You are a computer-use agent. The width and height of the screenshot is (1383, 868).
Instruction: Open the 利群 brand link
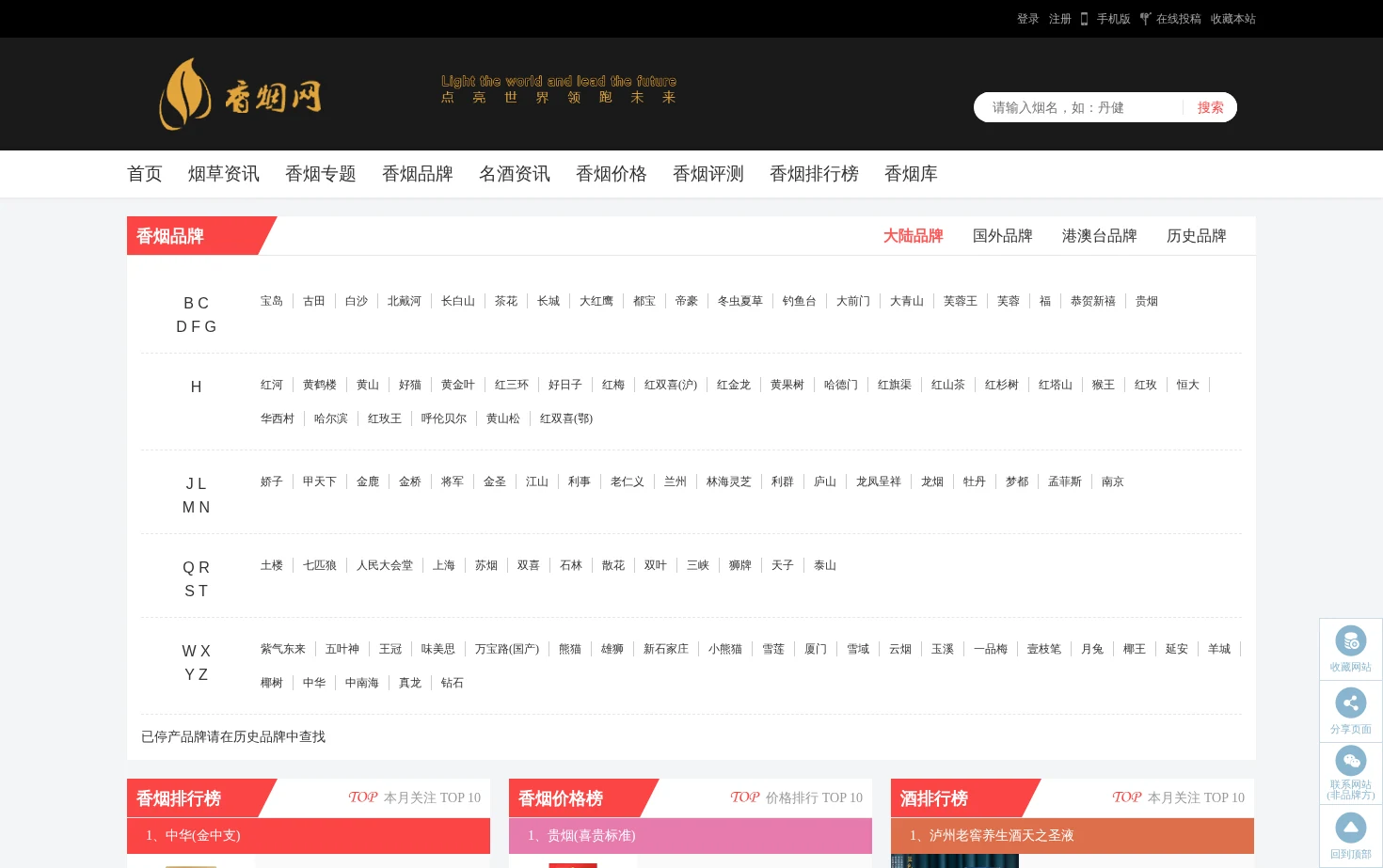(x=783, y=481)
